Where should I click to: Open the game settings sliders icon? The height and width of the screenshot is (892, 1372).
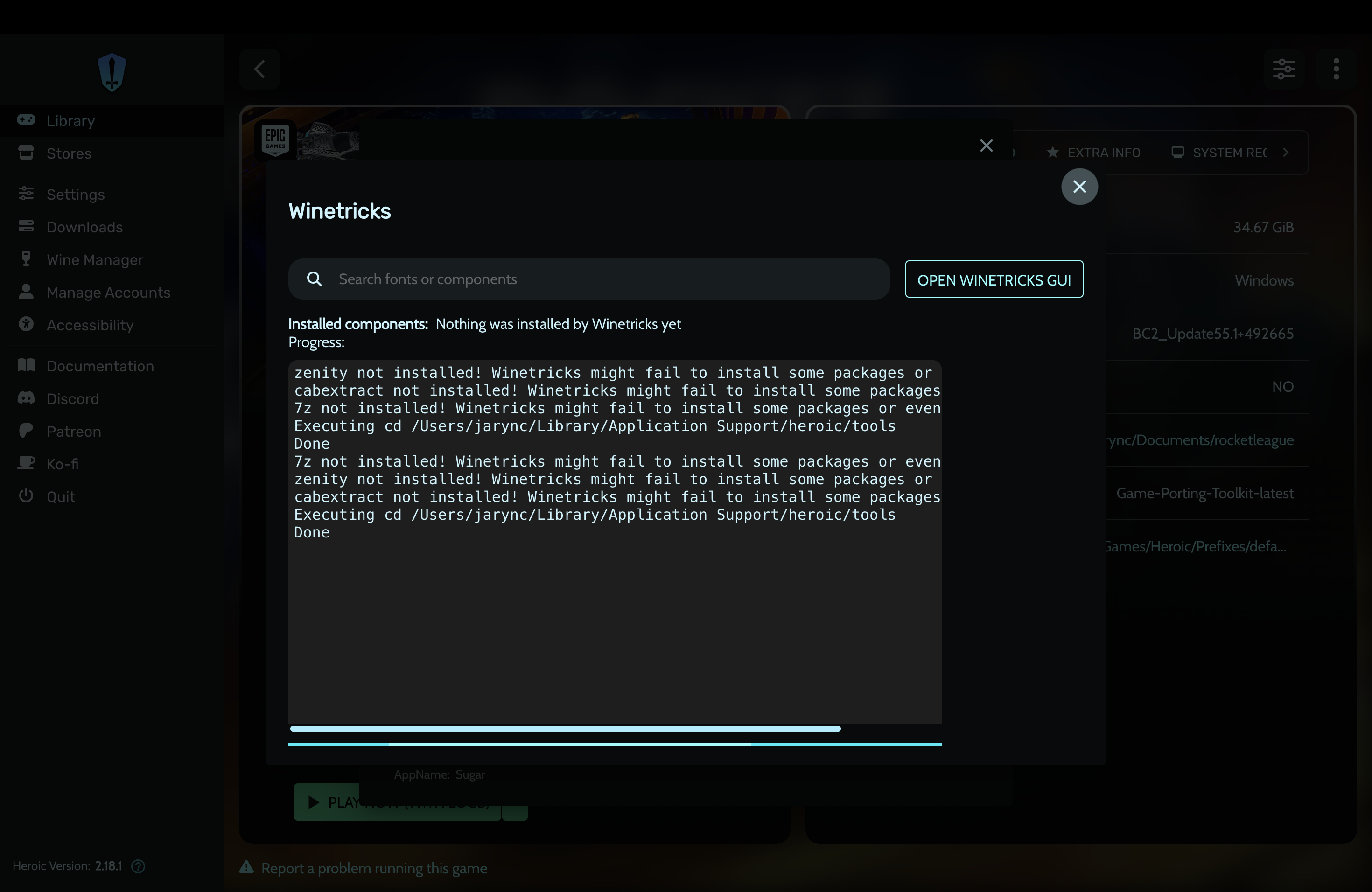pos(1284,69)
